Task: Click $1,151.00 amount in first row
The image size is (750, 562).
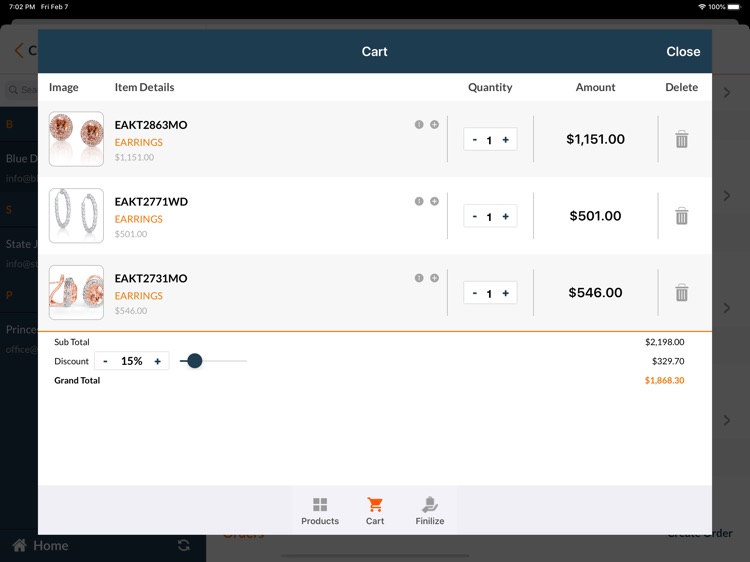Action: [596, 139]
